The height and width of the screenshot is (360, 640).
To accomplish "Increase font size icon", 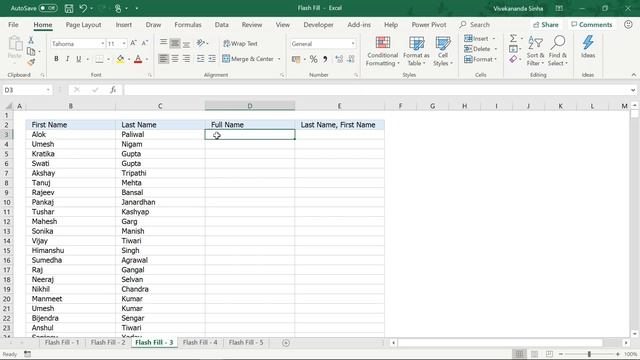I will coord(133,43).
